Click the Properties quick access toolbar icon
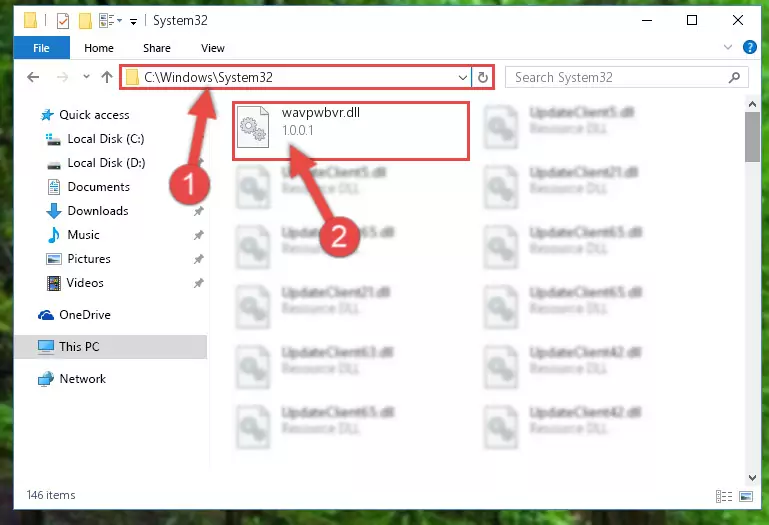 (x=63, y=21)
